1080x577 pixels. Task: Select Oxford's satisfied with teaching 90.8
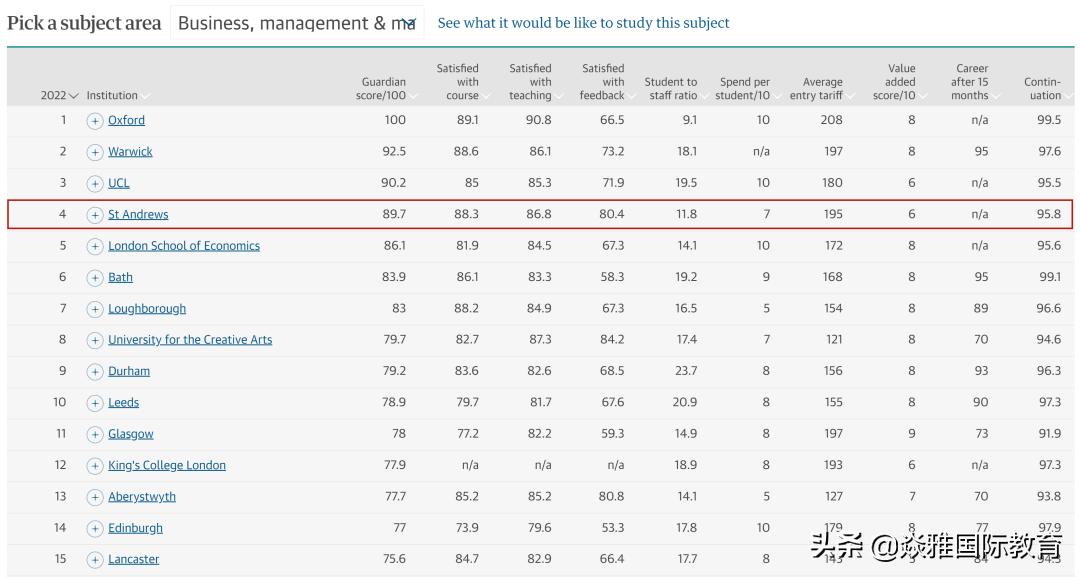(x=539, y=120)
